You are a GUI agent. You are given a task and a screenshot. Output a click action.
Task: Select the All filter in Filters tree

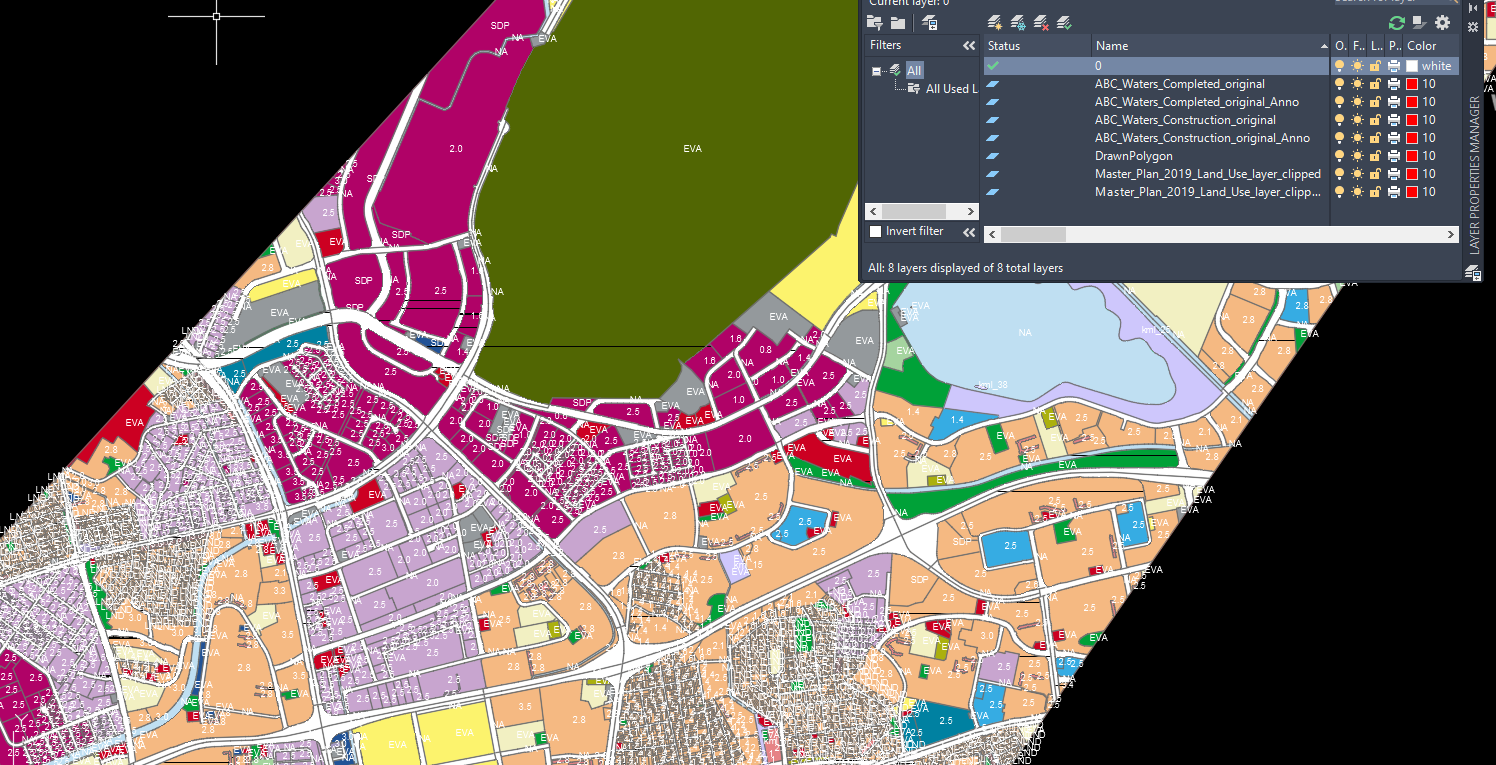point(914,71)
